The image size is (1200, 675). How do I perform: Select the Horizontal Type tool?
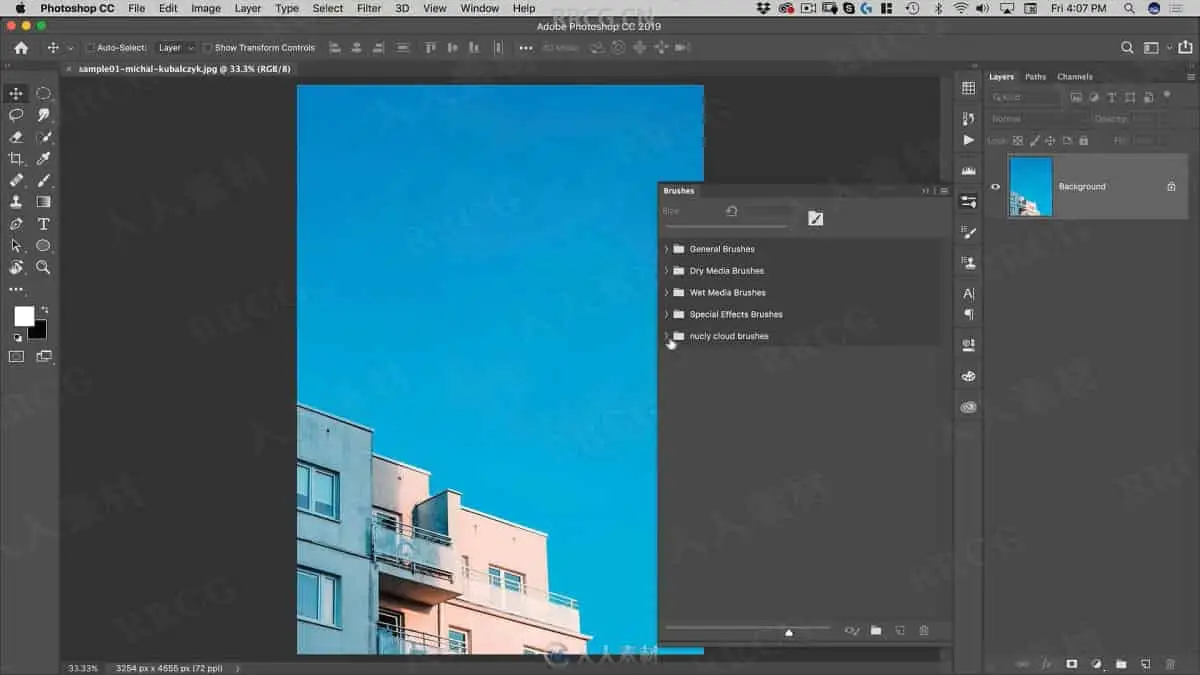[x=44, y=224]
